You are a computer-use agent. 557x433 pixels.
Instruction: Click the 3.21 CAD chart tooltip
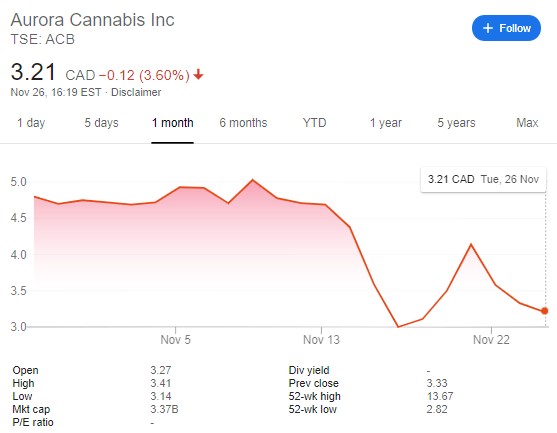click(x=483, y=179)
